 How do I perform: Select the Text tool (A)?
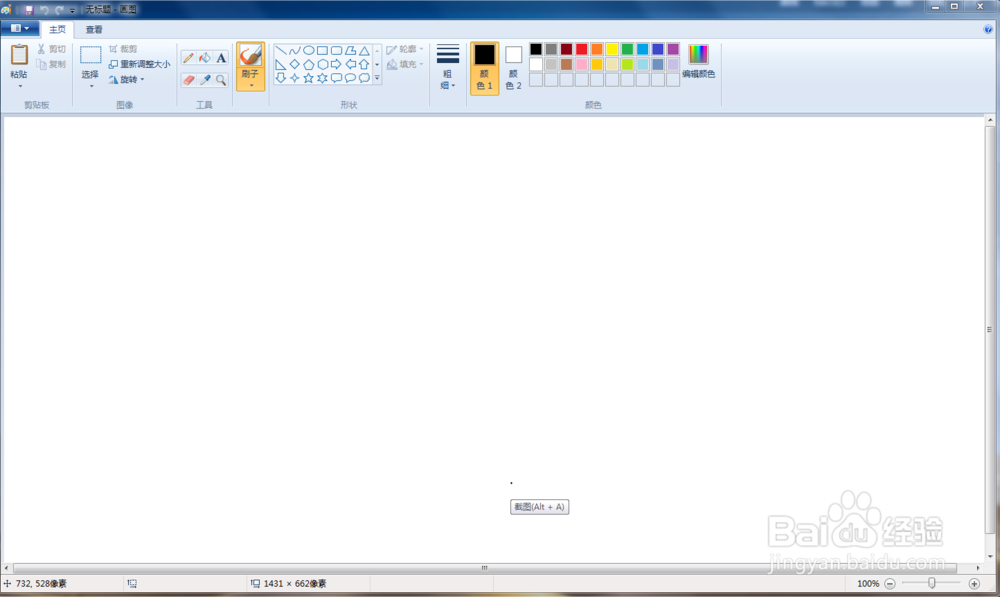click(x=221, y=58)
